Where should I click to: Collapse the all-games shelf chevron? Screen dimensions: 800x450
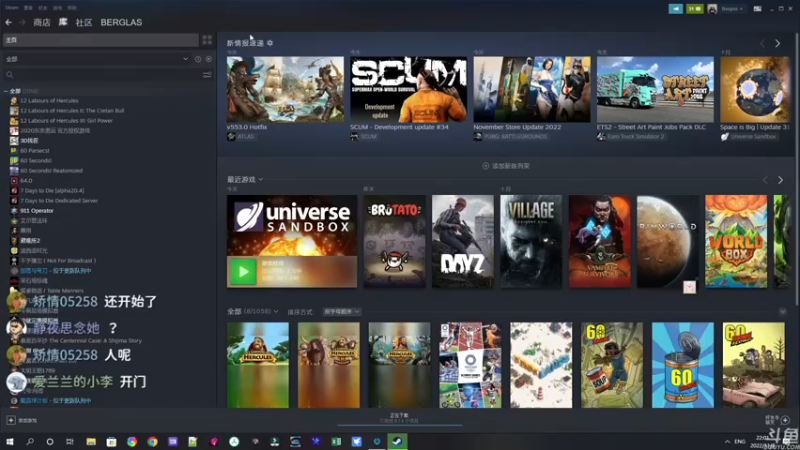click(783, 311)
